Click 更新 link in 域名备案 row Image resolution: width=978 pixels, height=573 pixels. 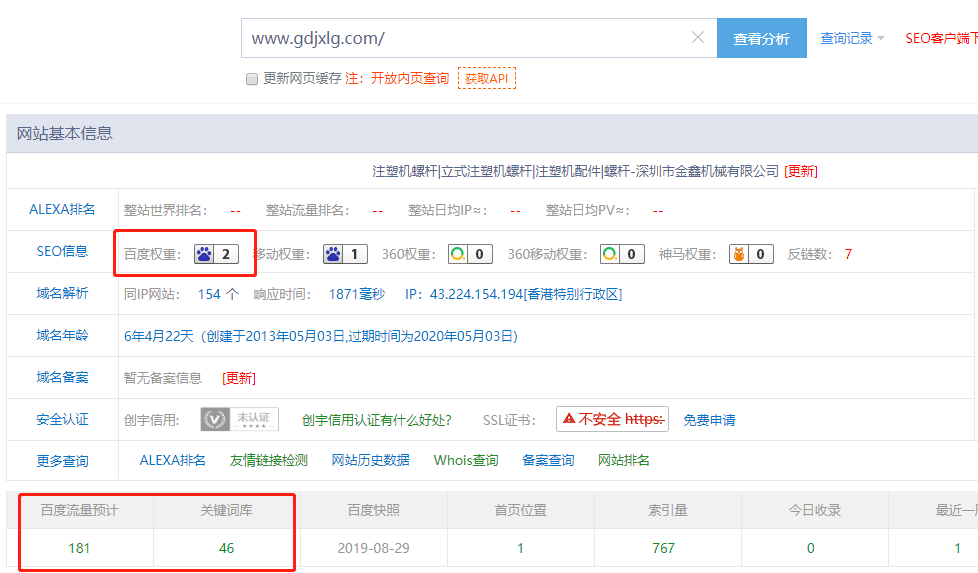click(x=239, y=378)
